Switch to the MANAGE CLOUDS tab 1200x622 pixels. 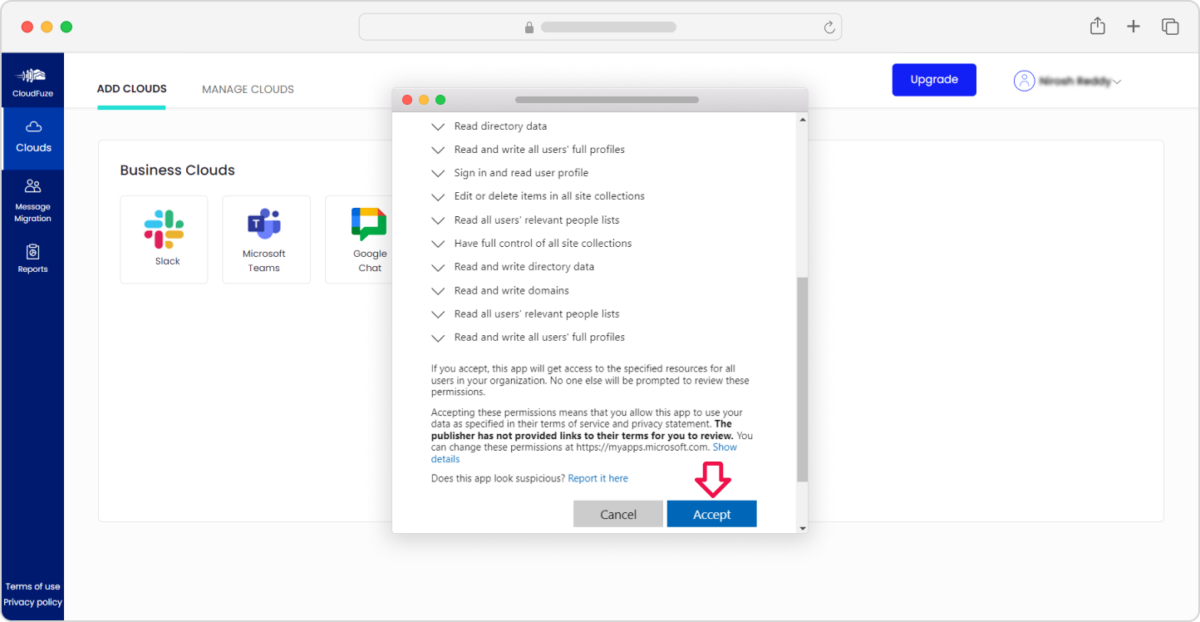pos(247,89)
